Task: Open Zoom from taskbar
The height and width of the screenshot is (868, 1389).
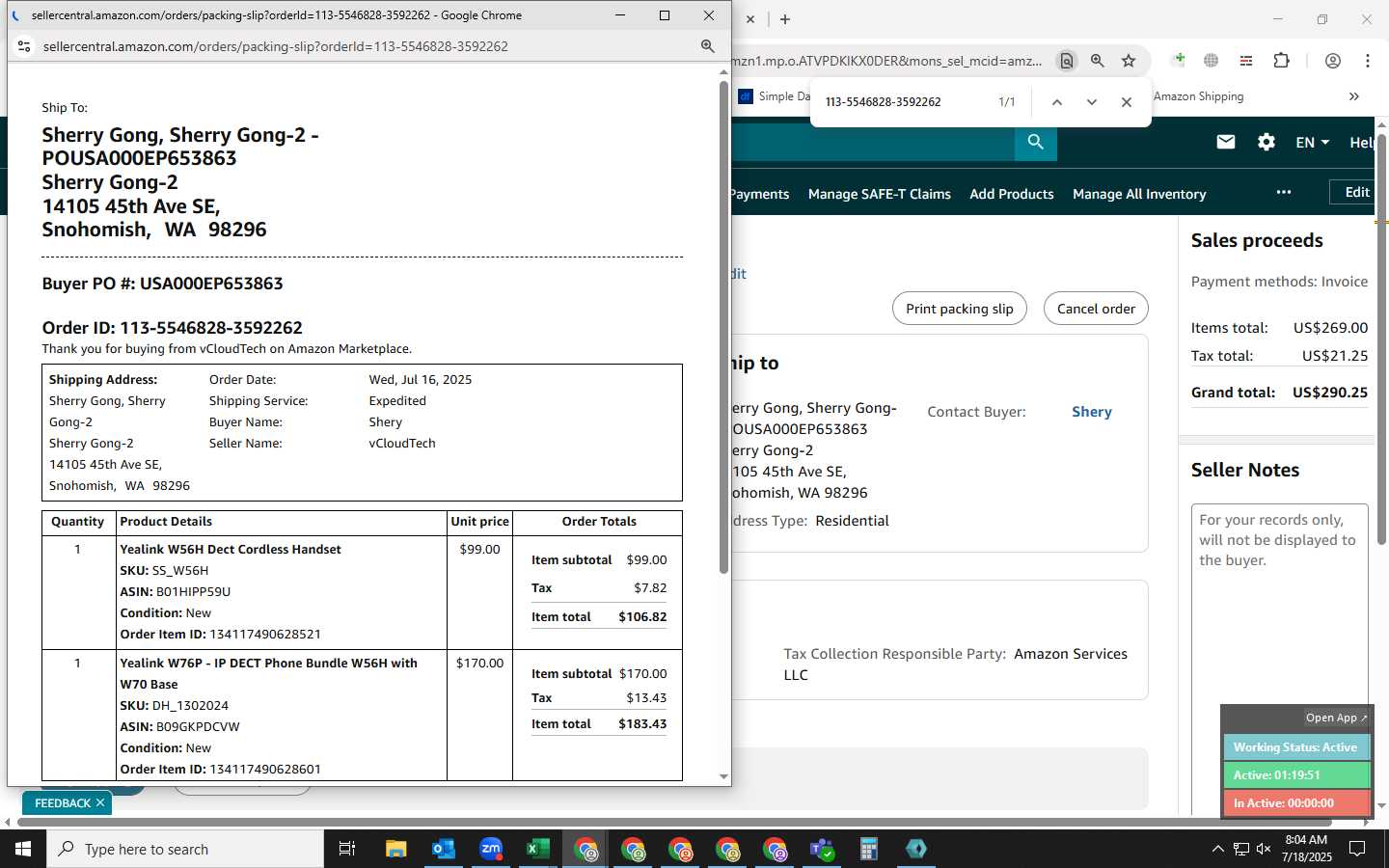Action: coord(491,849)
